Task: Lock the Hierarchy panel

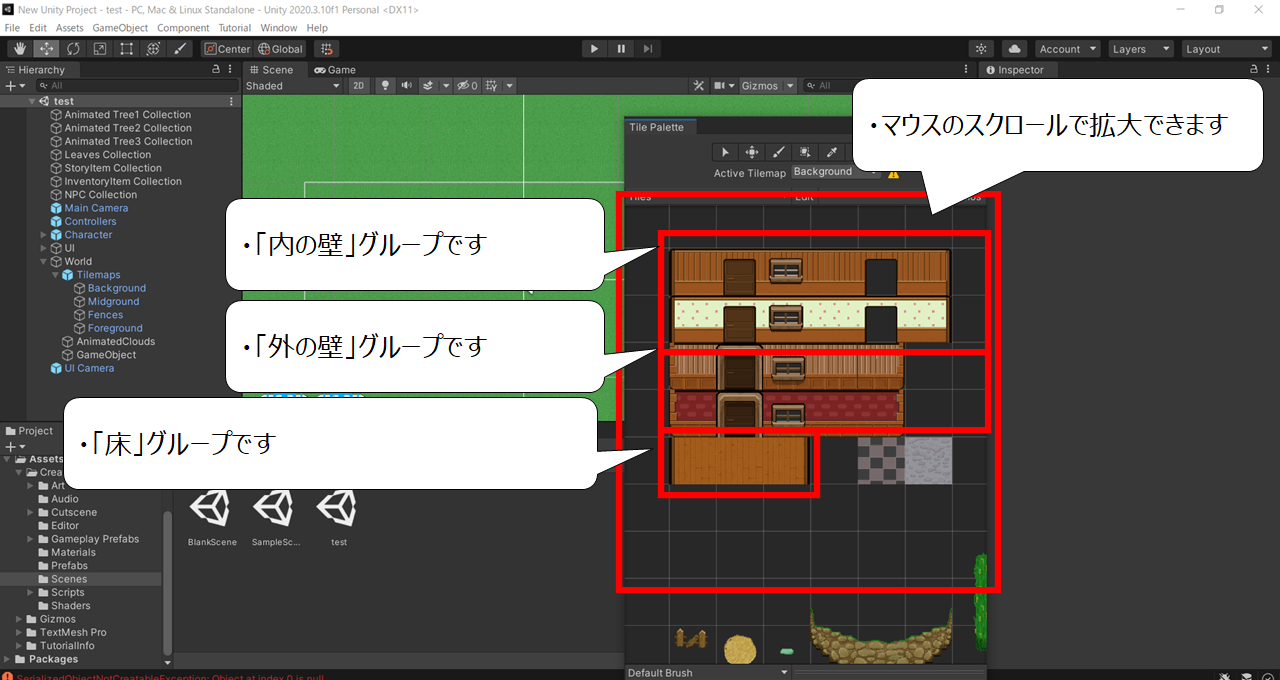Action: (x=216, y=70)
